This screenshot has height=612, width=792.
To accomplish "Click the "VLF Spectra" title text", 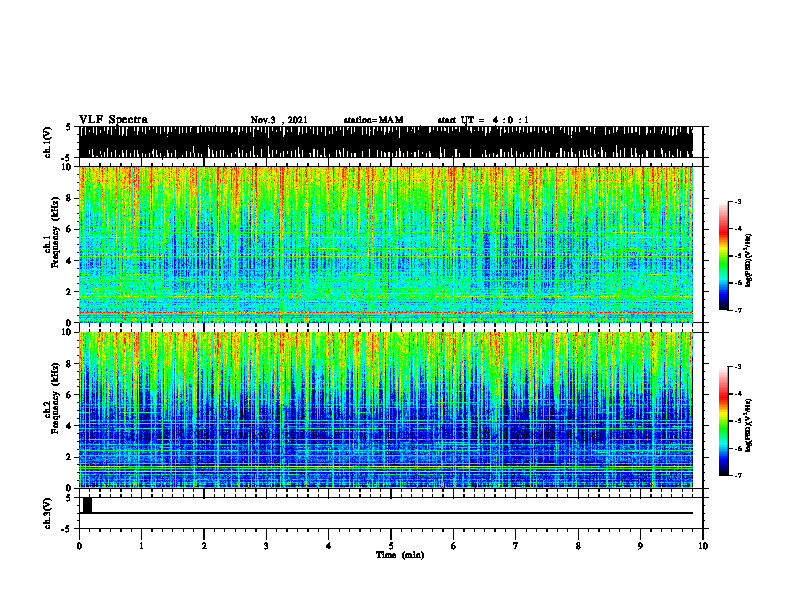I will [x=113, y=120].
